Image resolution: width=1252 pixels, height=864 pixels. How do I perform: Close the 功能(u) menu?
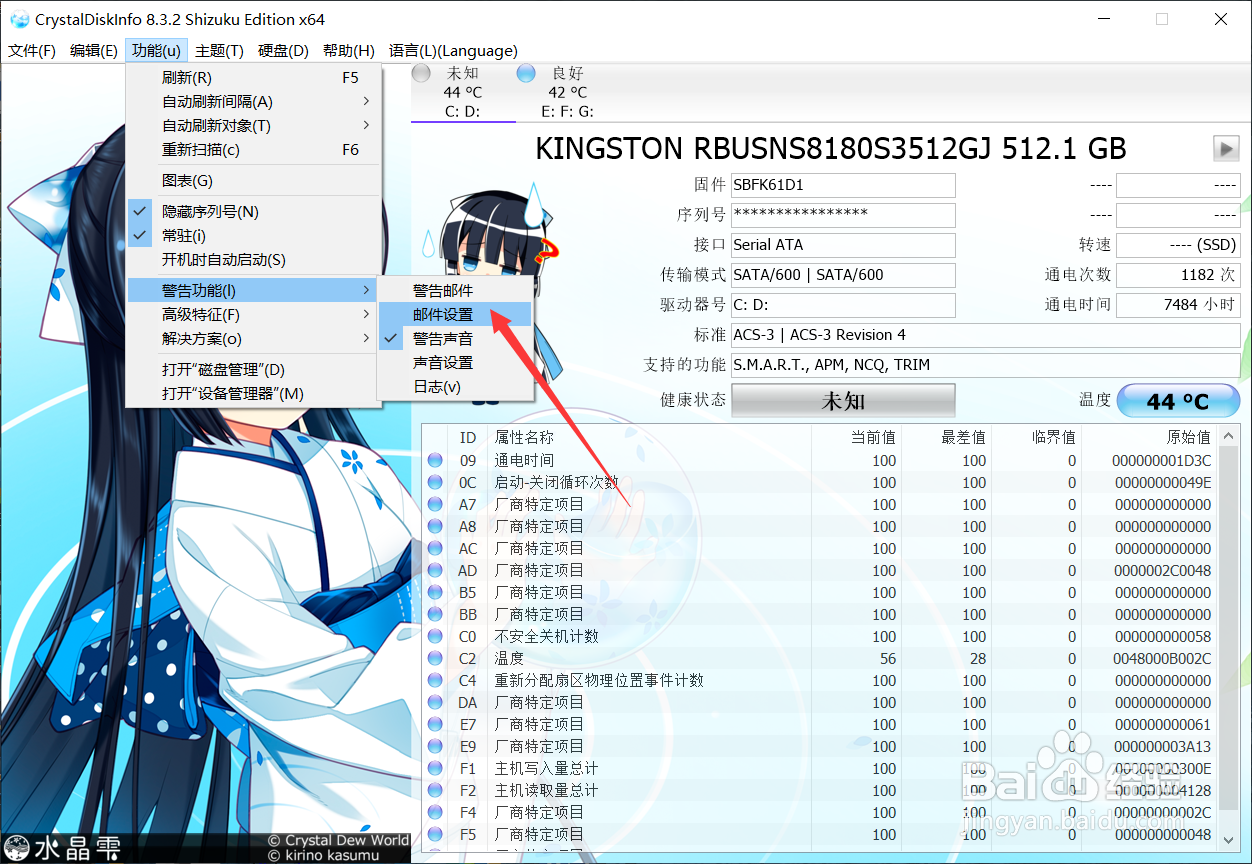point(156,51)
